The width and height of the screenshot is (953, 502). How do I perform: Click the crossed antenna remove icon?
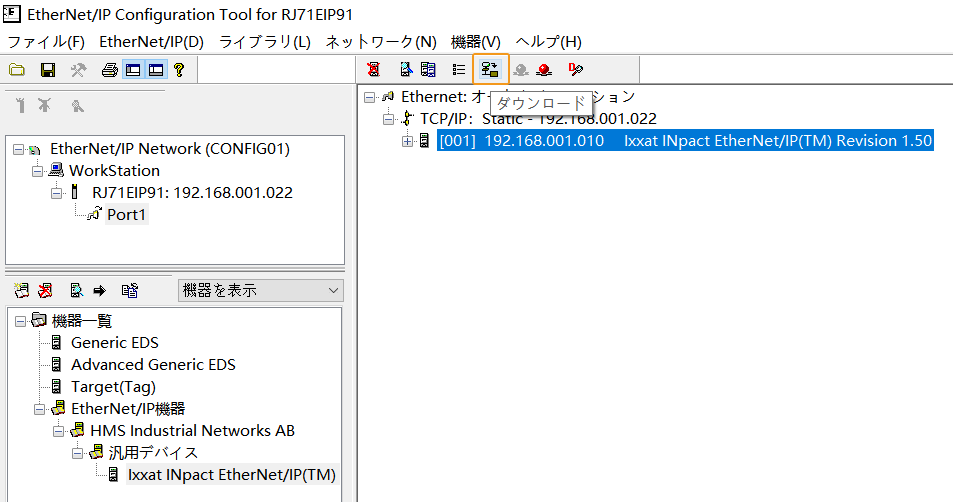pyautogui.click(x=44, y=105)
